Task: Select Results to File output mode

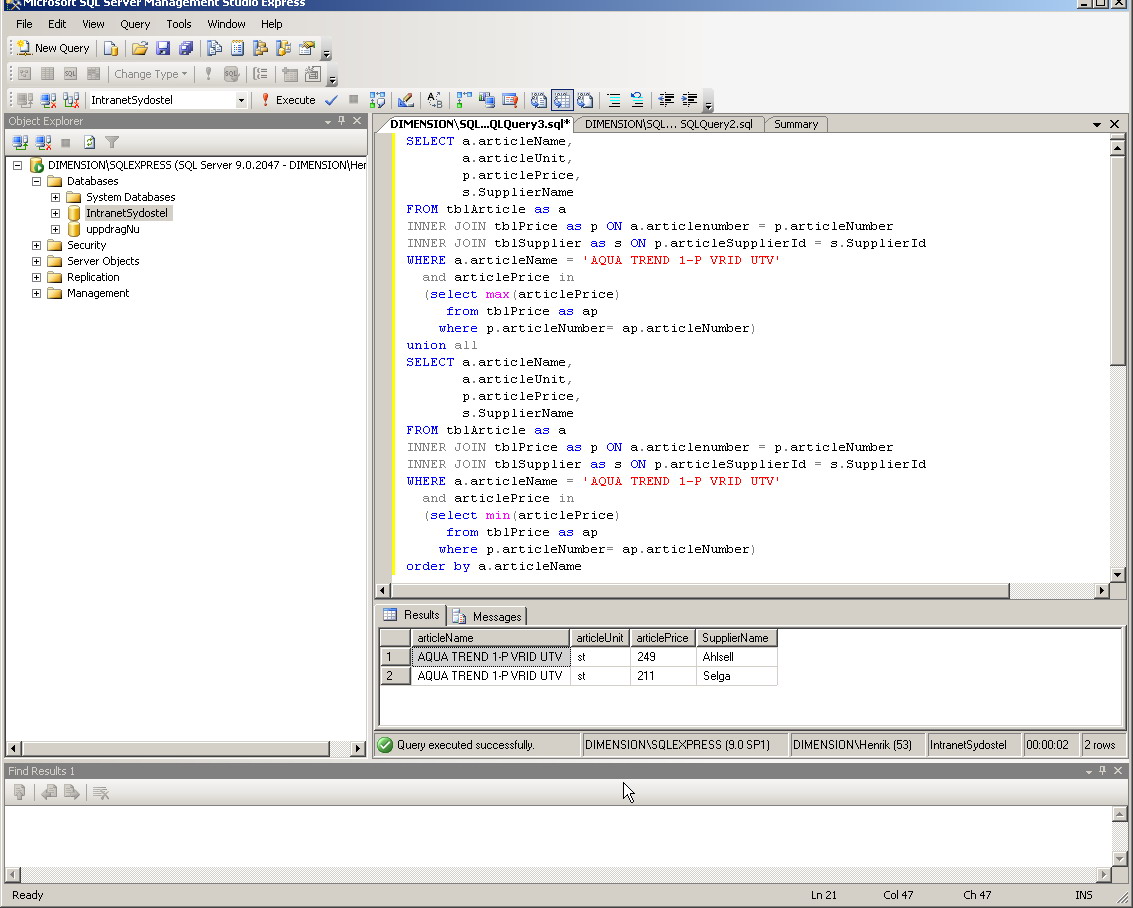Action: tap(585, 100)
